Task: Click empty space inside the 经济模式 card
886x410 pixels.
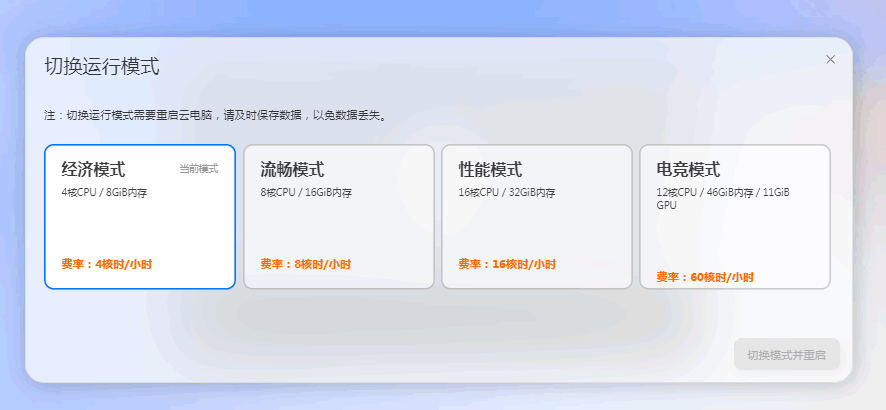Action: pos(140,228)
